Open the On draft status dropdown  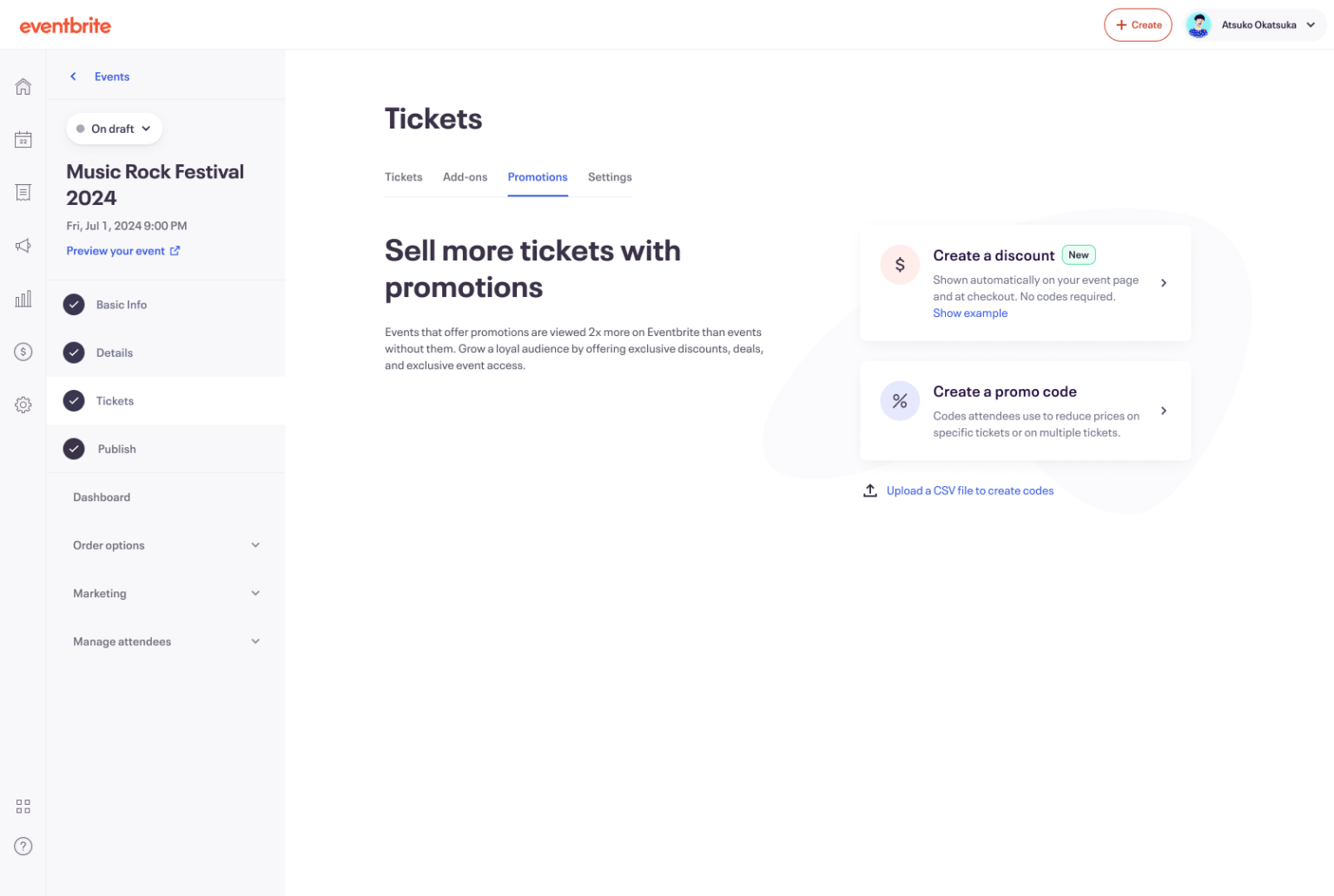[x=114, y=128]
